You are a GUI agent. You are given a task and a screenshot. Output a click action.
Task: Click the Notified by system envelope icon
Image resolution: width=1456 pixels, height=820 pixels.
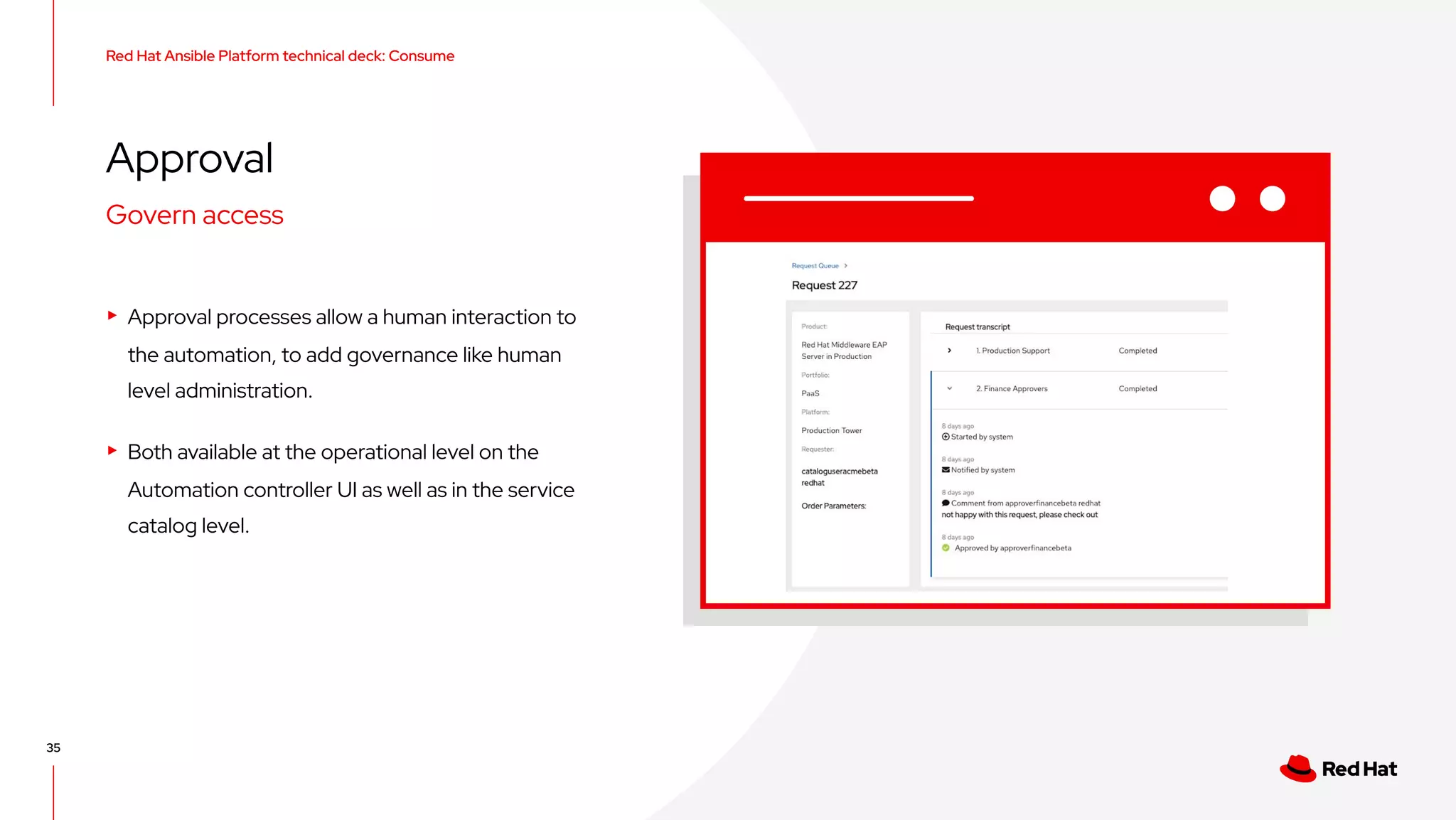[x=946, y=470]
